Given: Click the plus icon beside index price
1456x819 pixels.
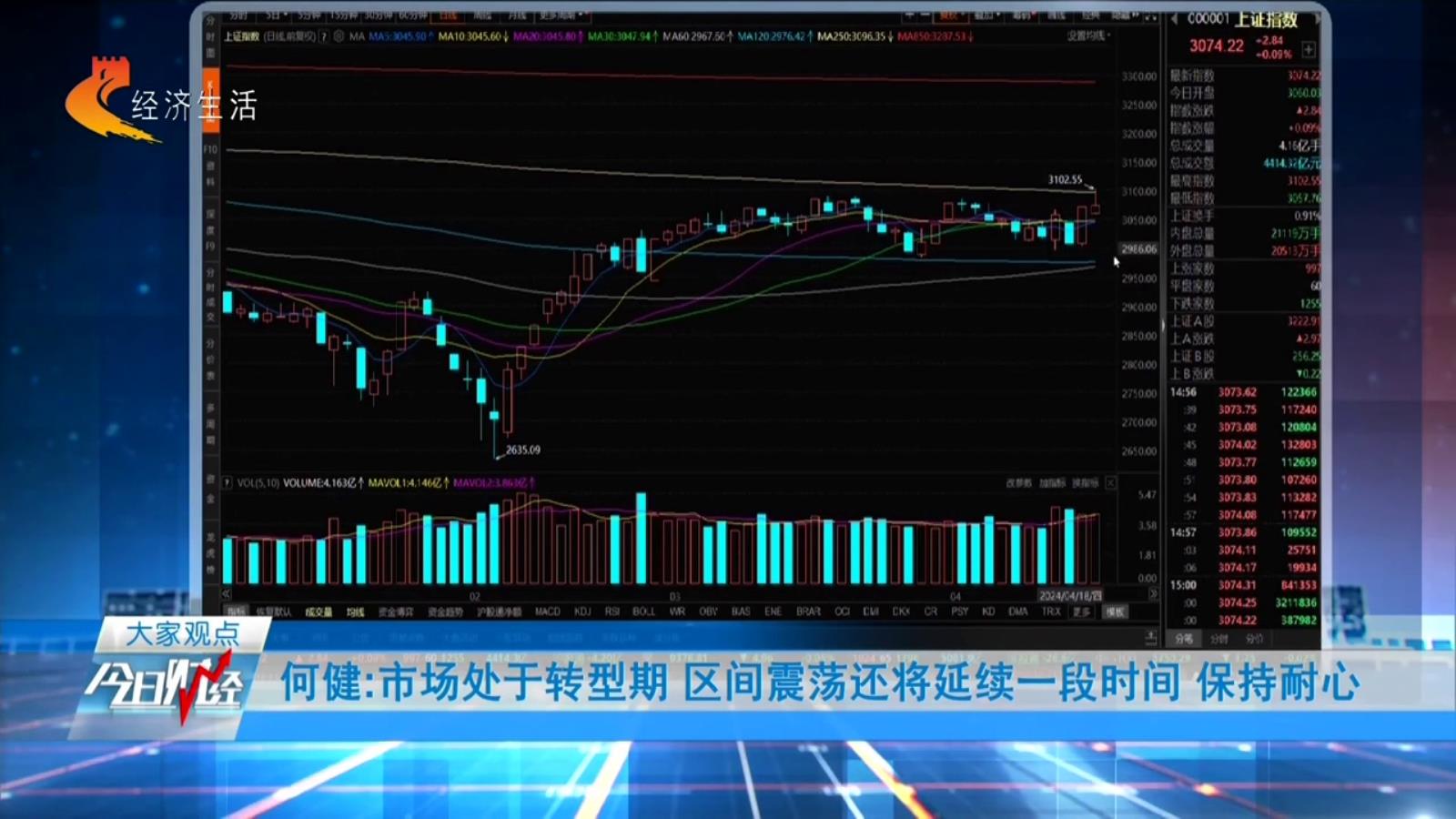Looking at the screenshot, I should [1309, 49].
